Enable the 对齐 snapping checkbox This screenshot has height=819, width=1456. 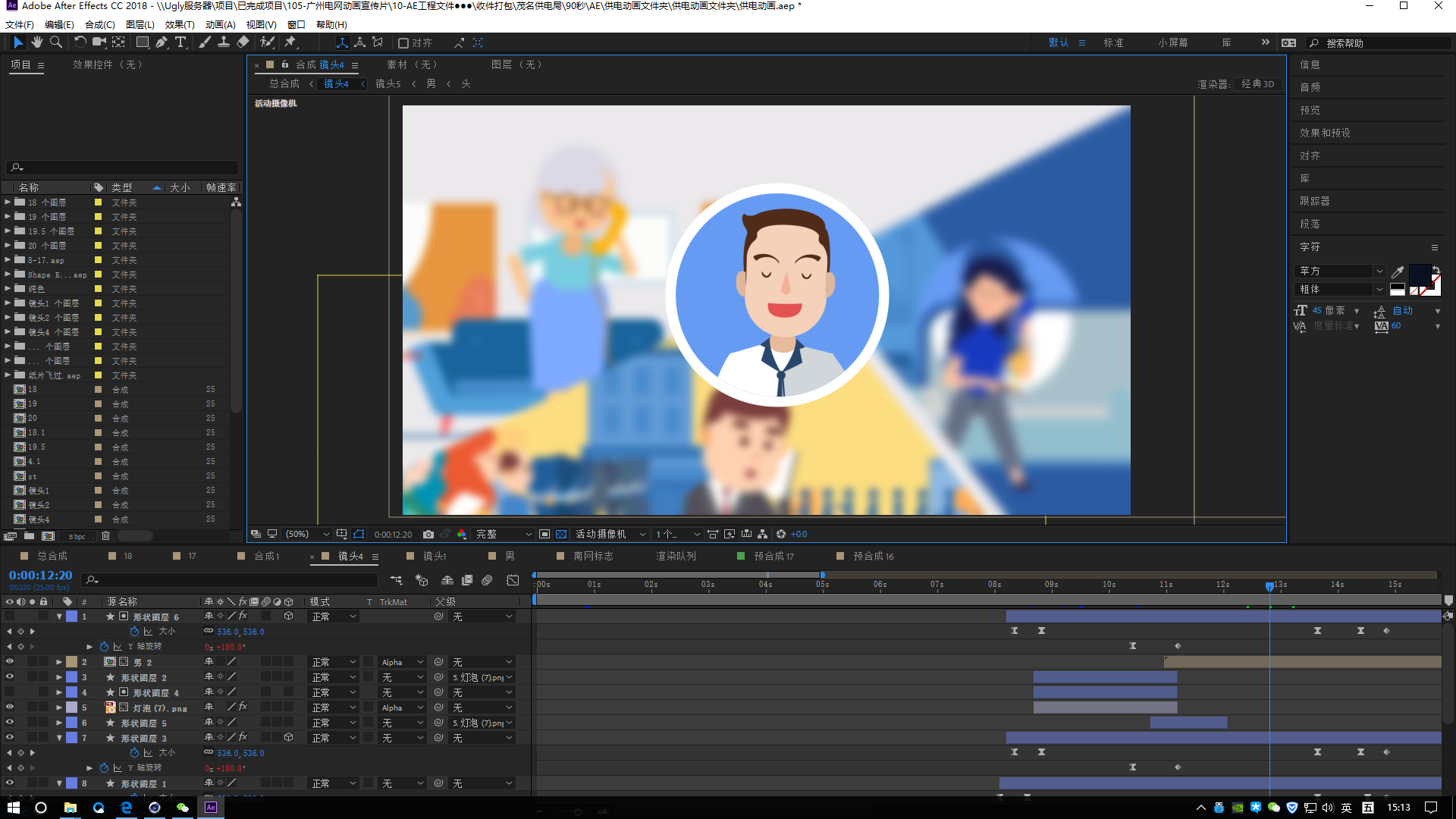tap(403, 43)
